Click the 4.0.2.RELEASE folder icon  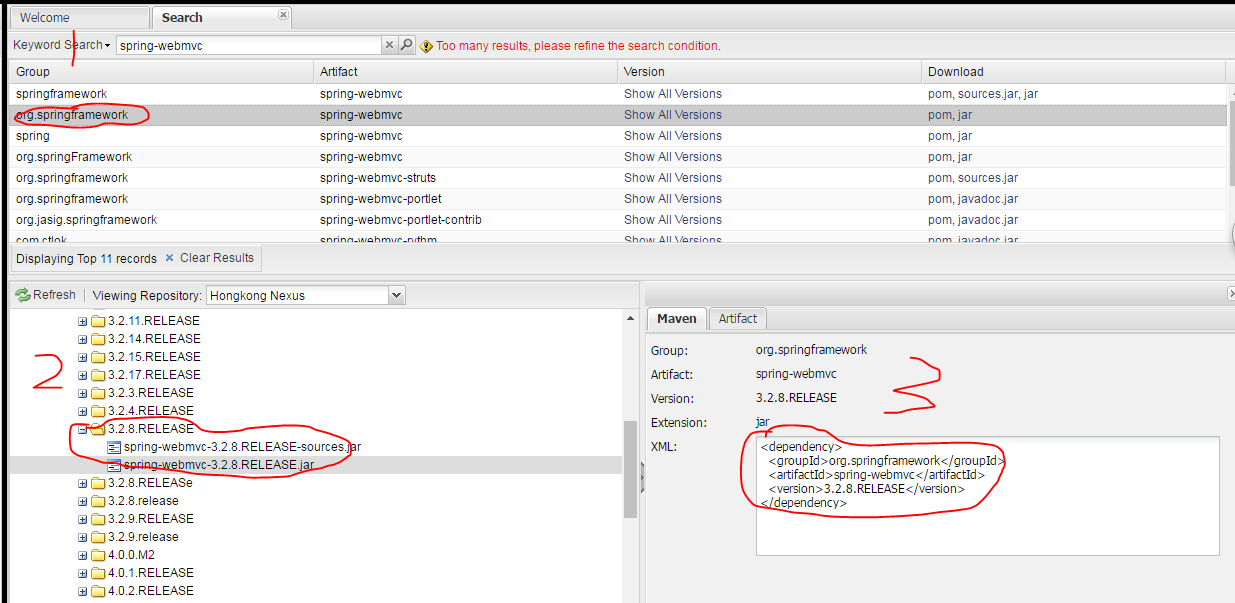[x=98, y=591]
